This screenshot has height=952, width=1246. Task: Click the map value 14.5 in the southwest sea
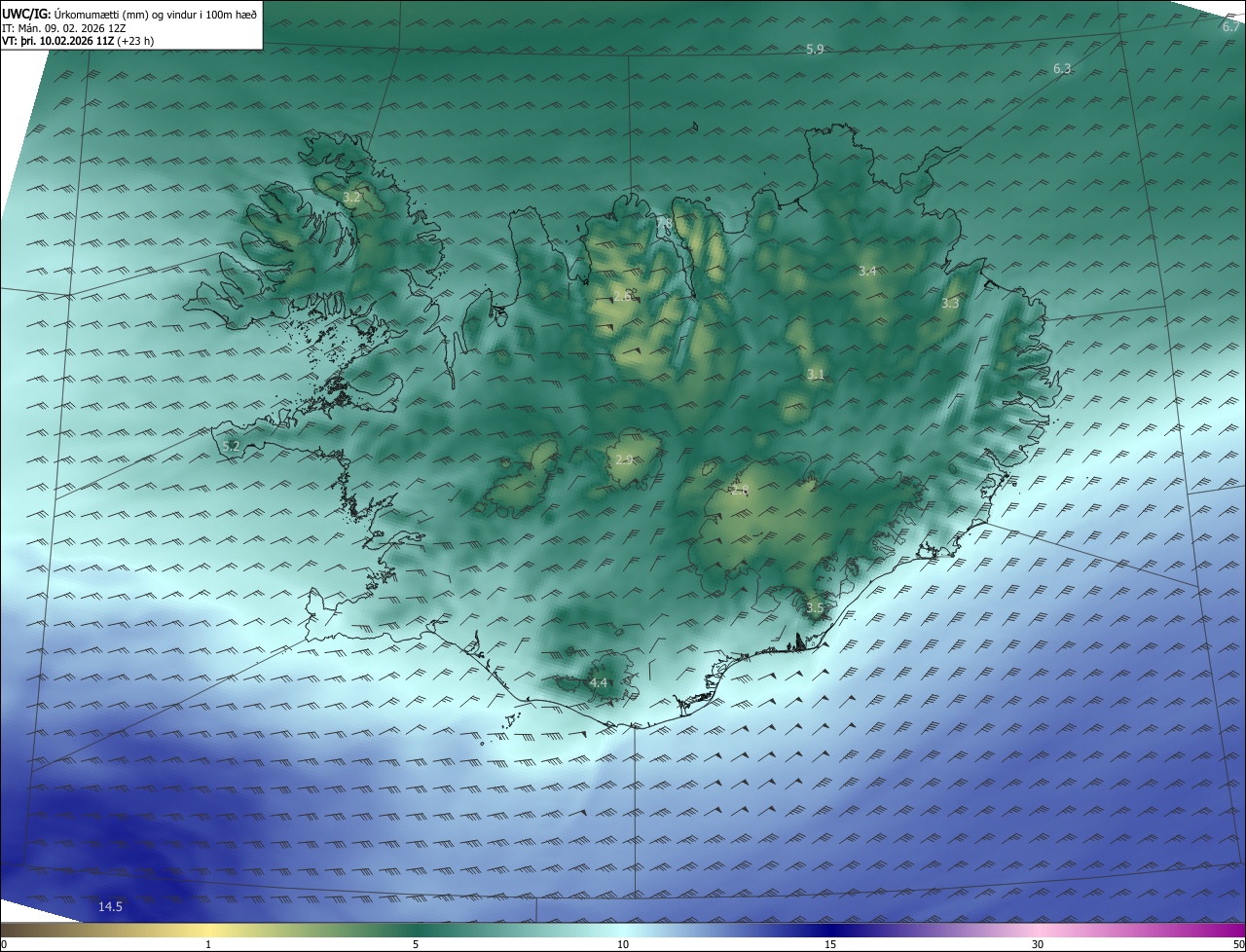pos(110,907)
